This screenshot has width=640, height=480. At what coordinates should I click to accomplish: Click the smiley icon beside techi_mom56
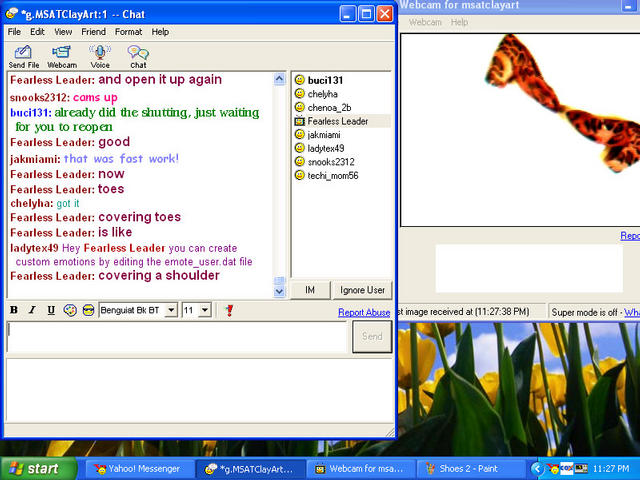coord(300,175)
